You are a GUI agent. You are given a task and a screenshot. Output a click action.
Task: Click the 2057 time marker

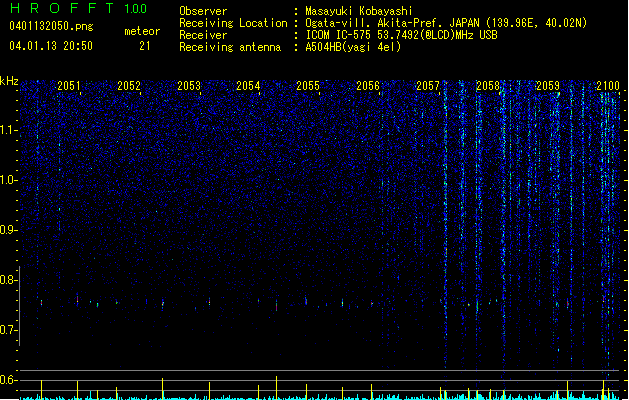pos(428,86)
